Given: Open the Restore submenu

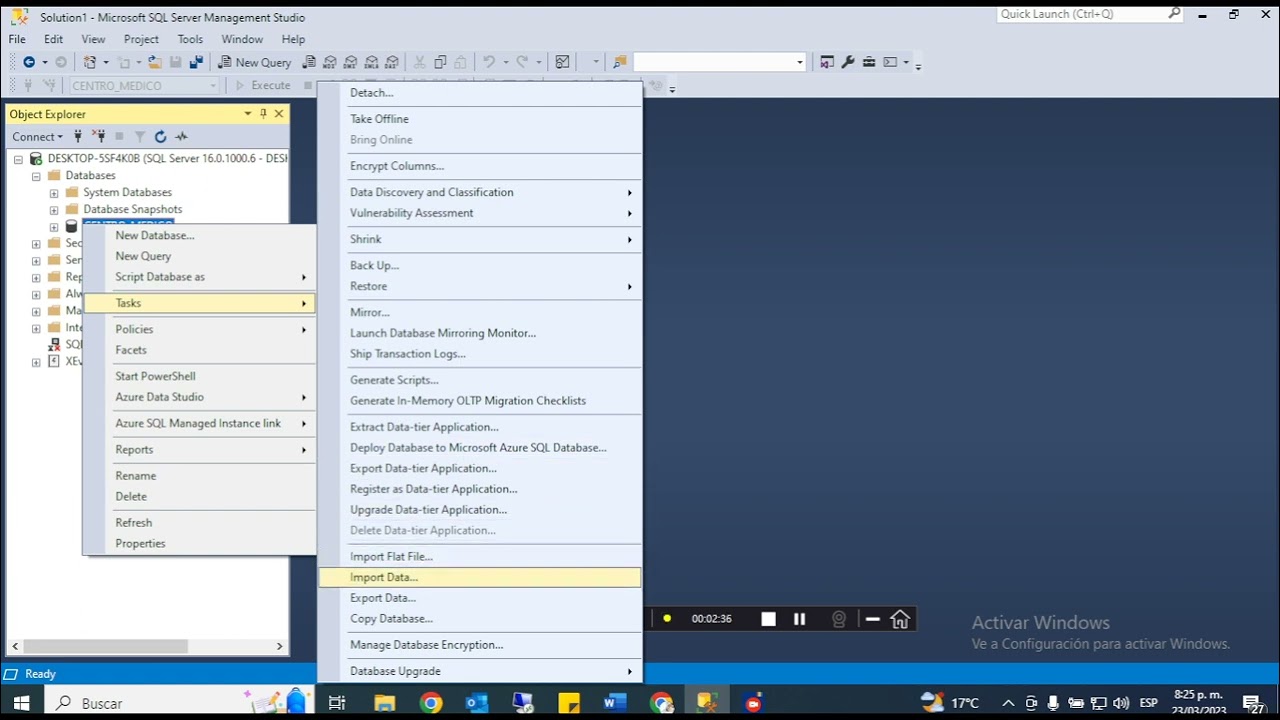Looking at the screenshot, I should [480, 286].
